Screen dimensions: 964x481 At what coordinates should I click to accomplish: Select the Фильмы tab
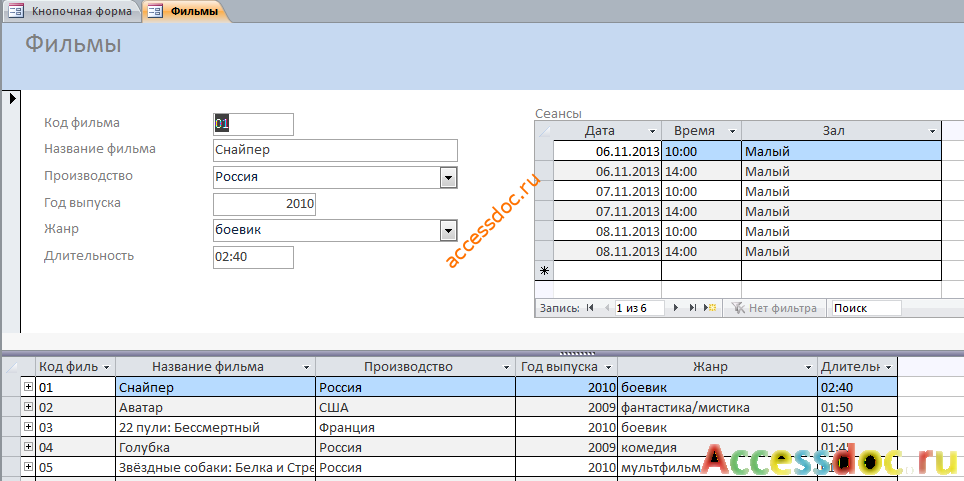186,11
